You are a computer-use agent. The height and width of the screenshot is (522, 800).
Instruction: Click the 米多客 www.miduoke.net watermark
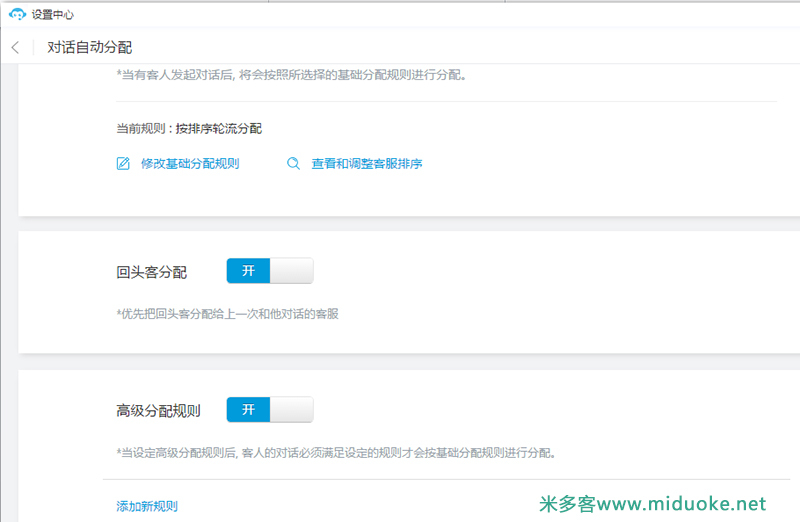point(652,503)
